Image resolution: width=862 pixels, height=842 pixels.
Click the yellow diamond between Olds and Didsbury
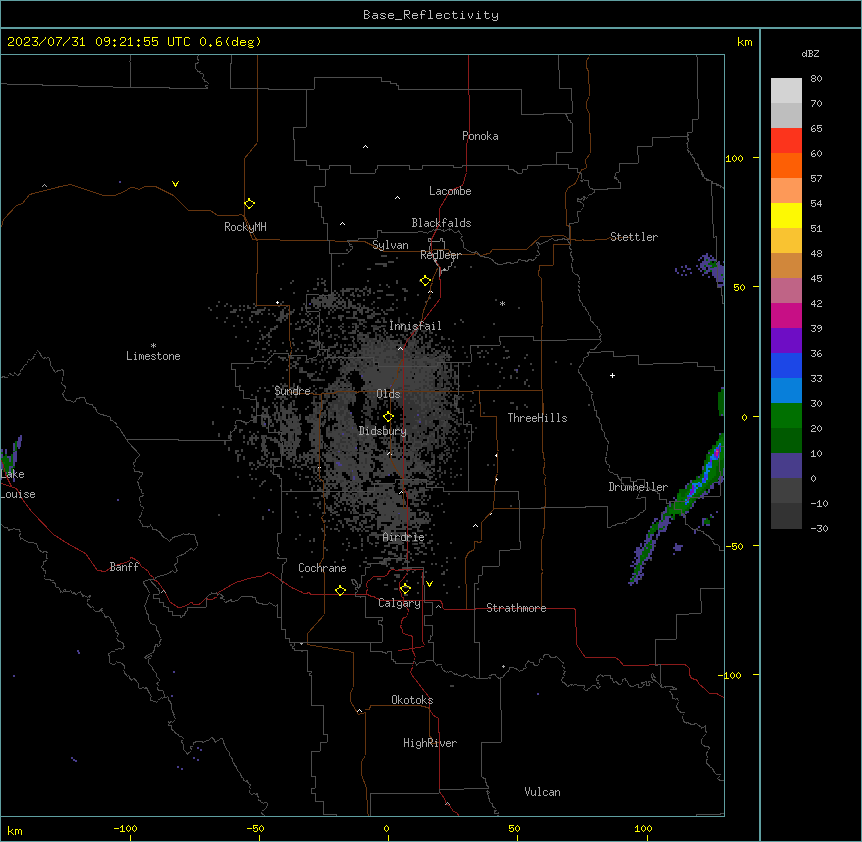(388, 417)
